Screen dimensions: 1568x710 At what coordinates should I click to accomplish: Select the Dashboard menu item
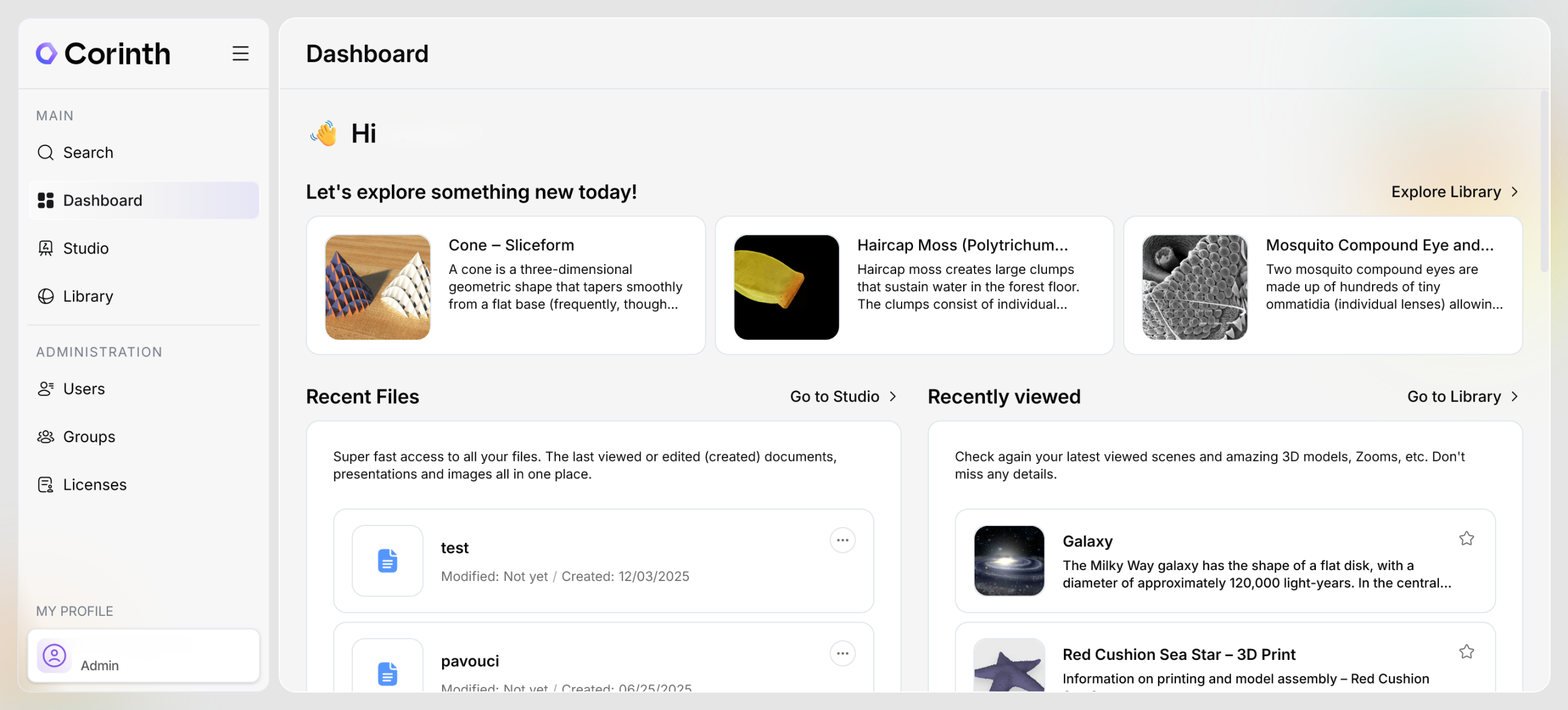point(144,200)
